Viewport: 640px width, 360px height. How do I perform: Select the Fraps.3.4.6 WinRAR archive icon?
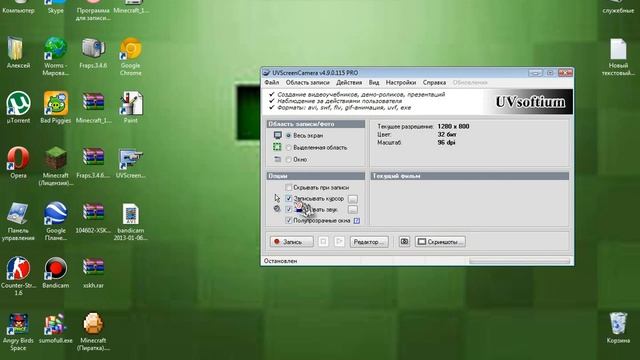93,158
